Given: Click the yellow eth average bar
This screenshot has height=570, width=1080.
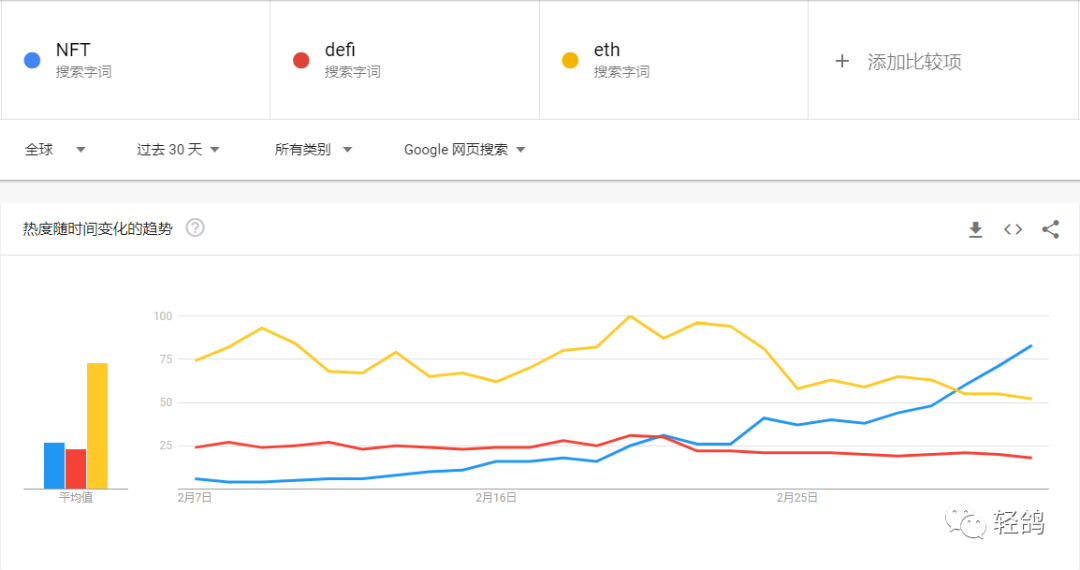Looking at the screenshot, I should click(x=97, y=425).
